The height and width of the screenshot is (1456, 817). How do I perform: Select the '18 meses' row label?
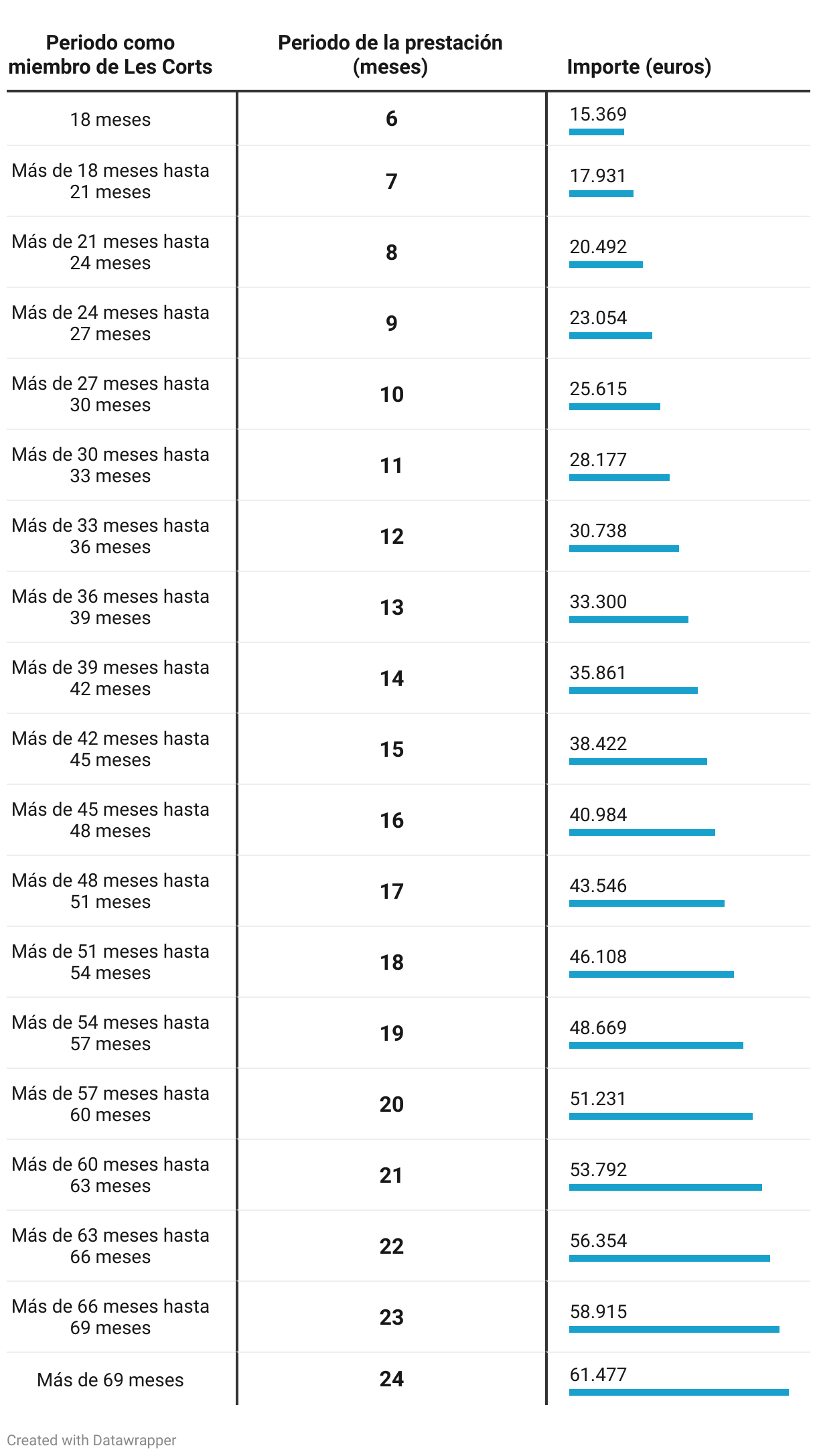coord(110,120)
